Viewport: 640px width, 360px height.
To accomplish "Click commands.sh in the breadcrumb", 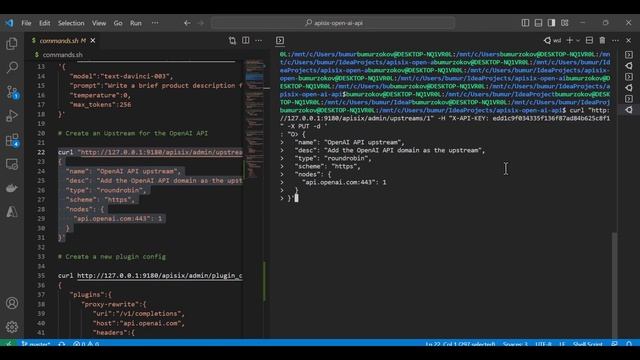I will [x=62, y=55].
